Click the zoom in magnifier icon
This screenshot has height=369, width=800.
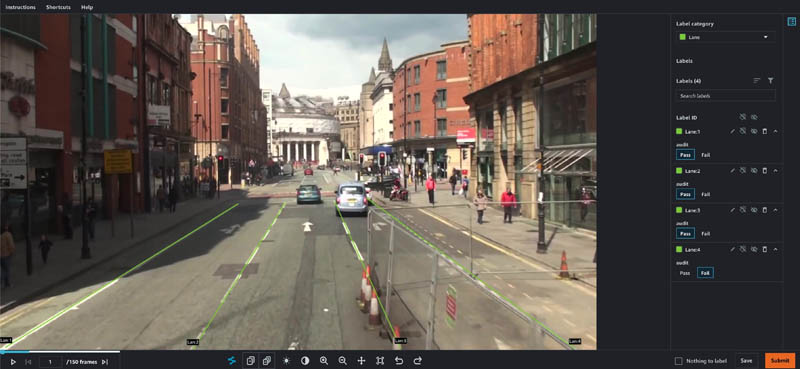(x=323, y=361)
